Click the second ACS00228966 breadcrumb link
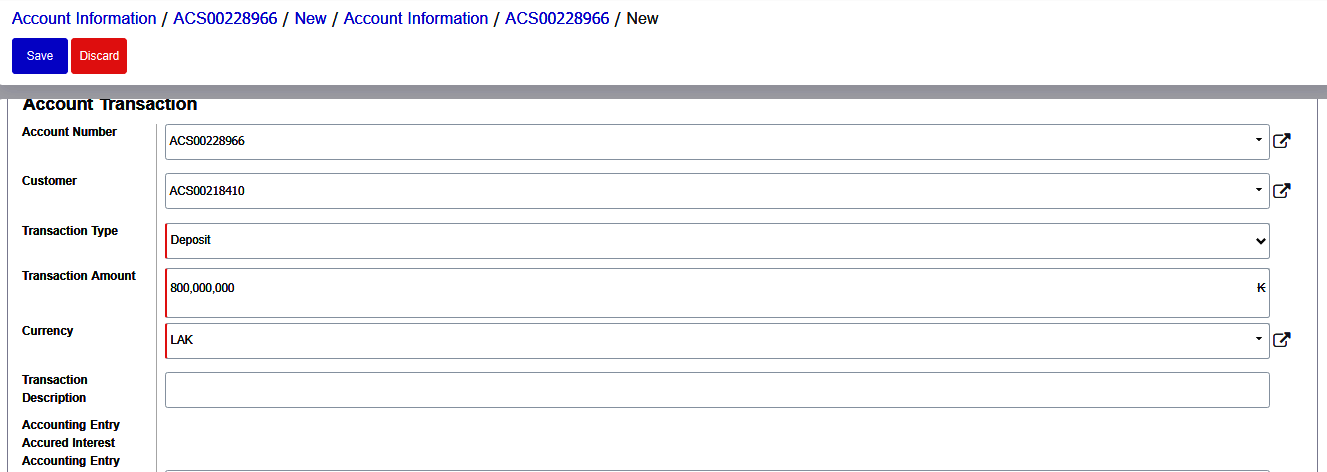This screenshot has width=1327, height=472. [557, 19]
